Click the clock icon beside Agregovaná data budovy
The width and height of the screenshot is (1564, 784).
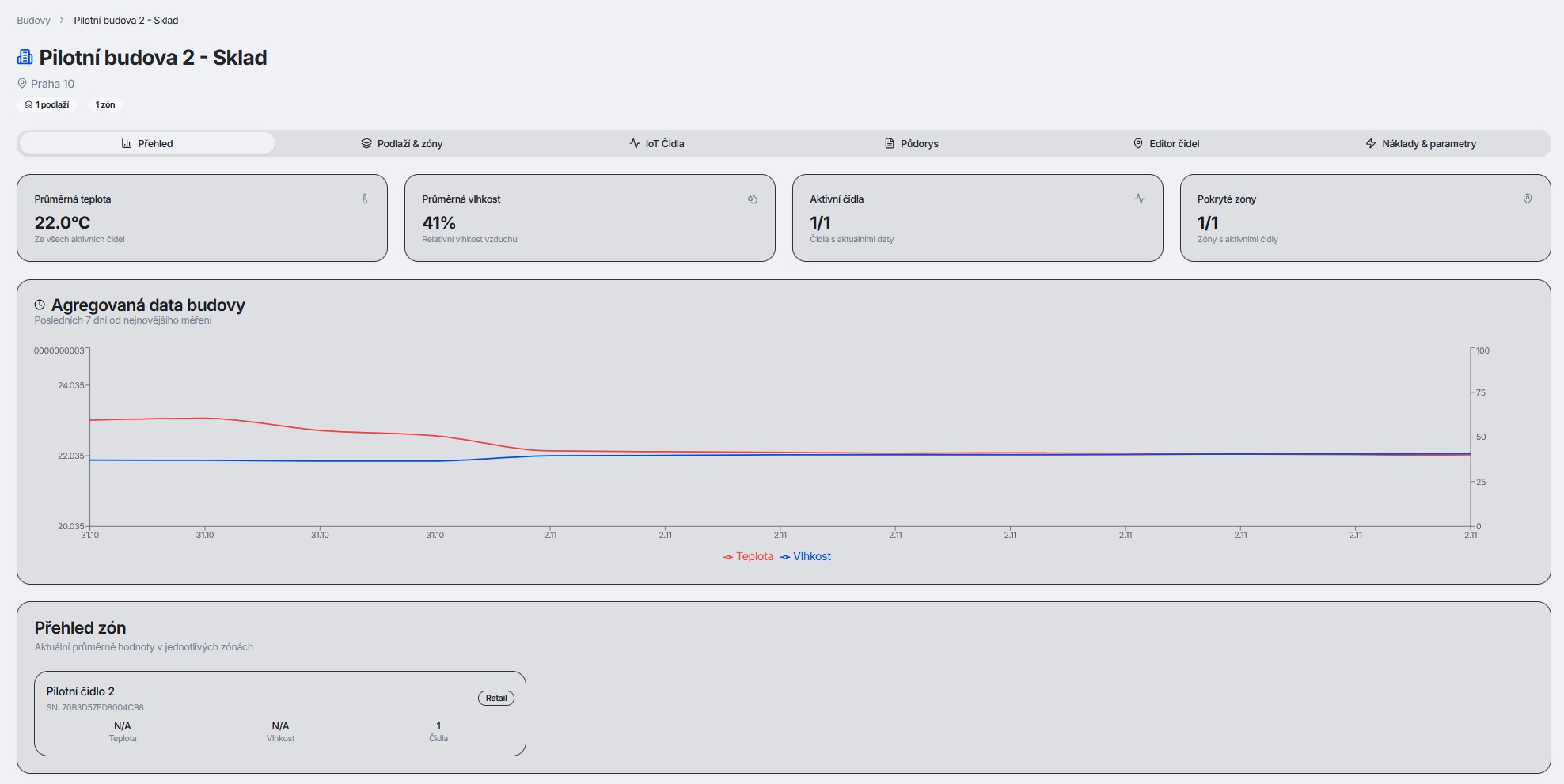coord(40,305)
